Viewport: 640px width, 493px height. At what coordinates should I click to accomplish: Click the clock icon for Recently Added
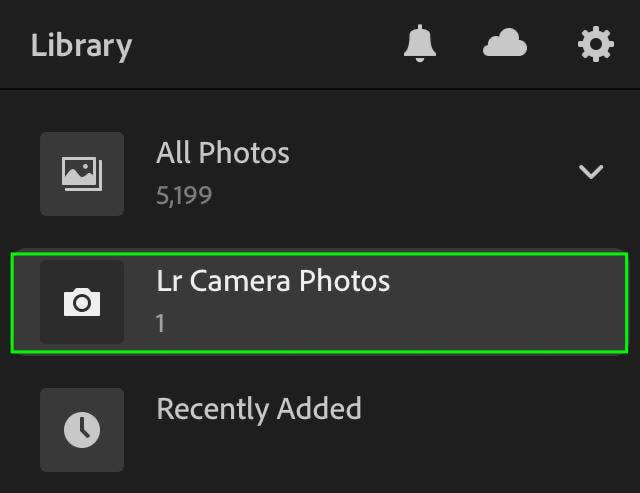point(82,430)
